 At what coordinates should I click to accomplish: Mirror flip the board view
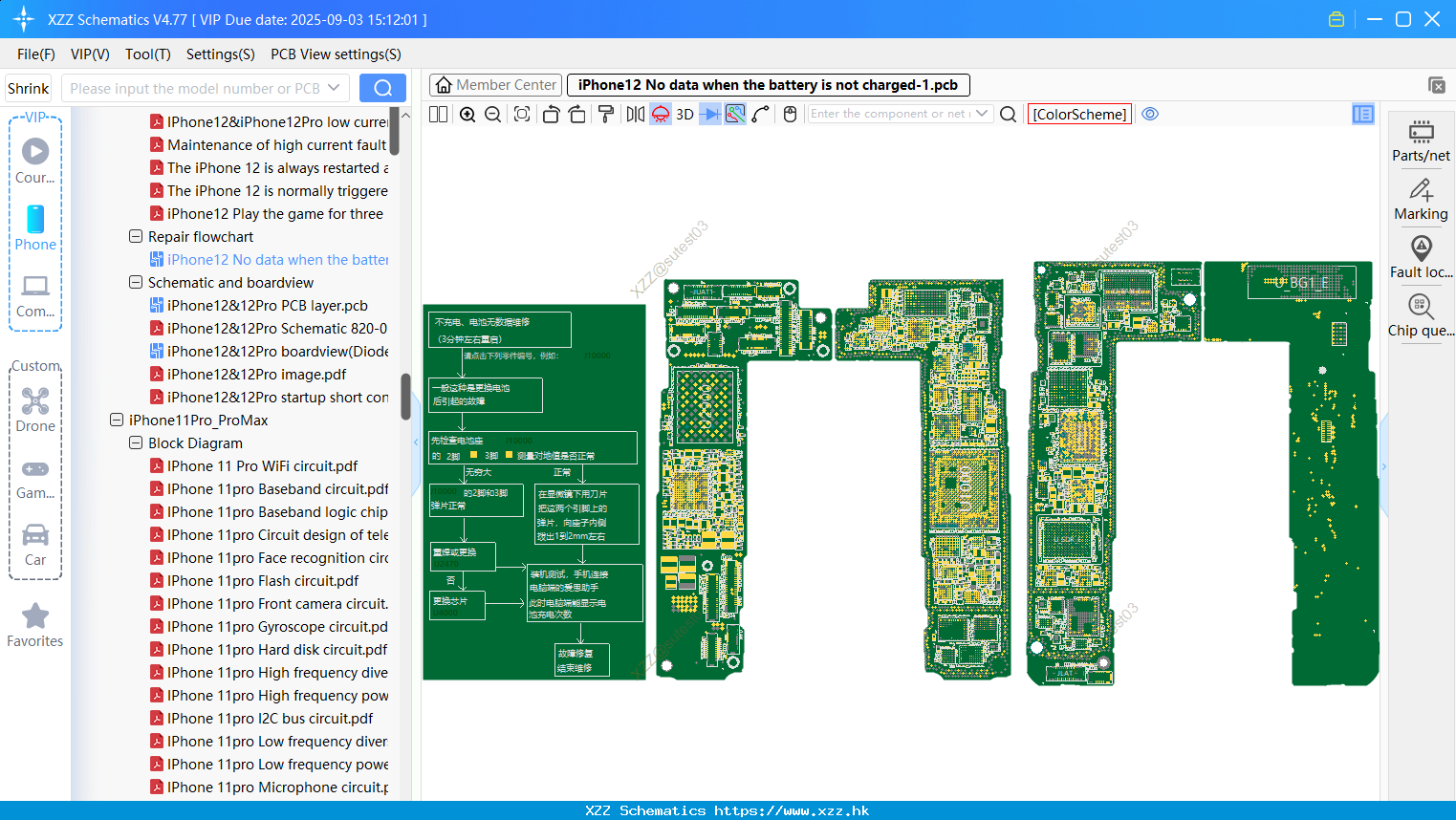(636, 114)
